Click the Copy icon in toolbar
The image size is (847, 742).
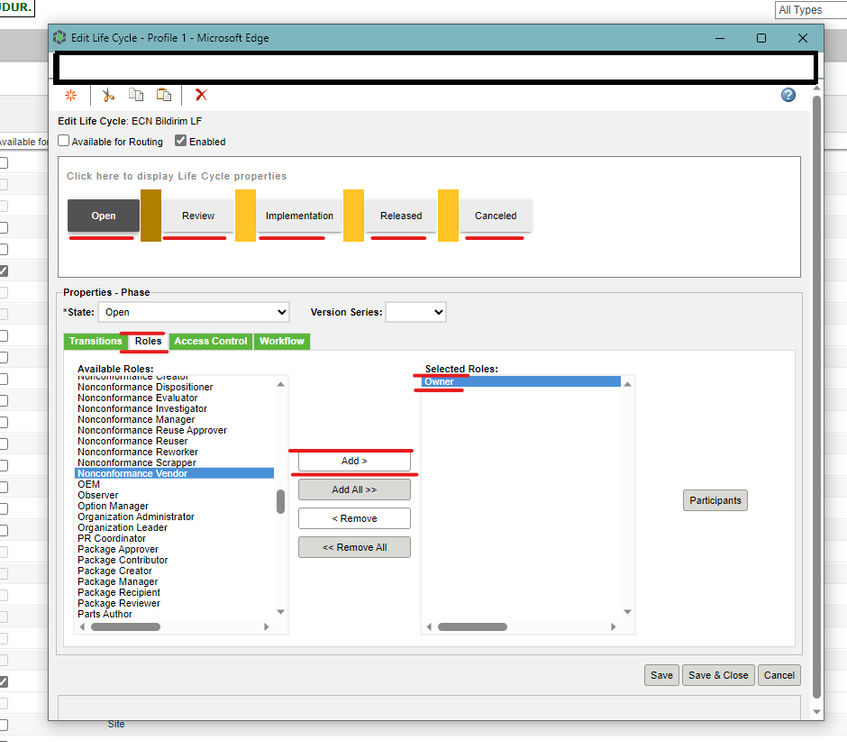136,95
